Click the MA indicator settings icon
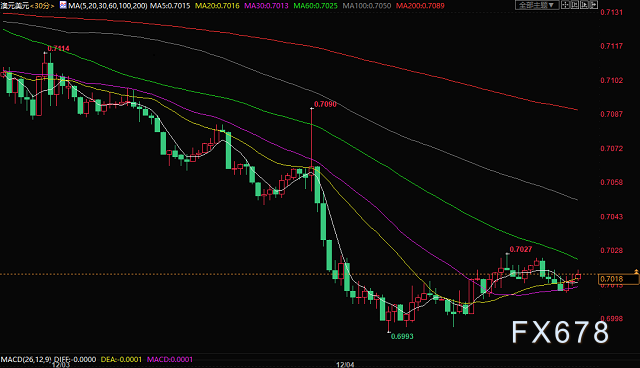 (63, 5)
